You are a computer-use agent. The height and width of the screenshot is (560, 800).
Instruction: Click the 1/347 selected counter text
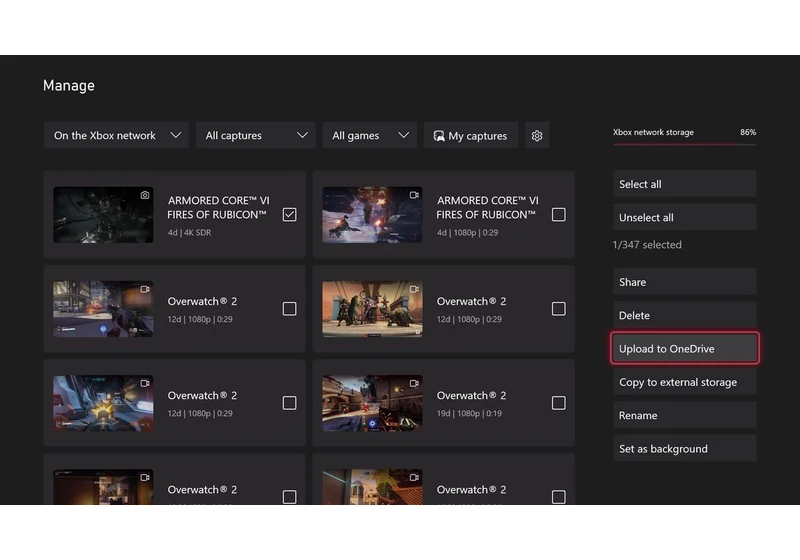pos(647,245)
